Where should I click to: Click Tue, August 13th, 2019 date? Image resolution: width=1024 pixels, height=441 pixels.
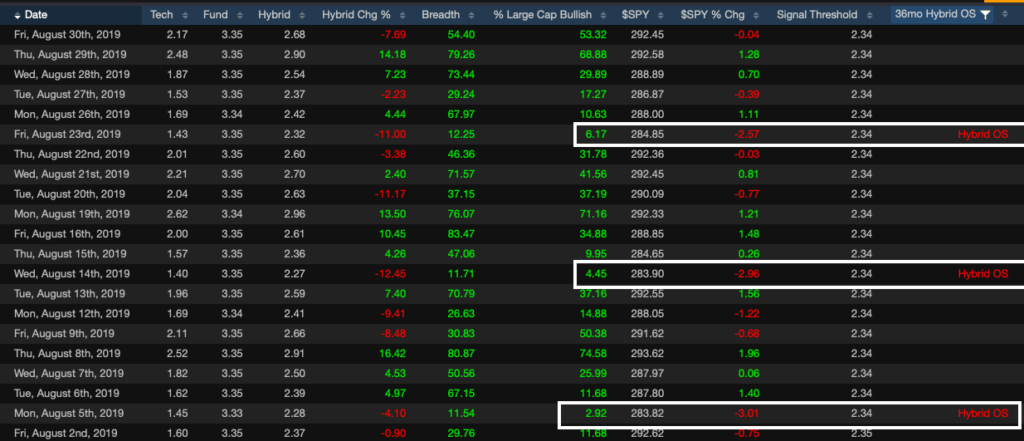point(69,293)
